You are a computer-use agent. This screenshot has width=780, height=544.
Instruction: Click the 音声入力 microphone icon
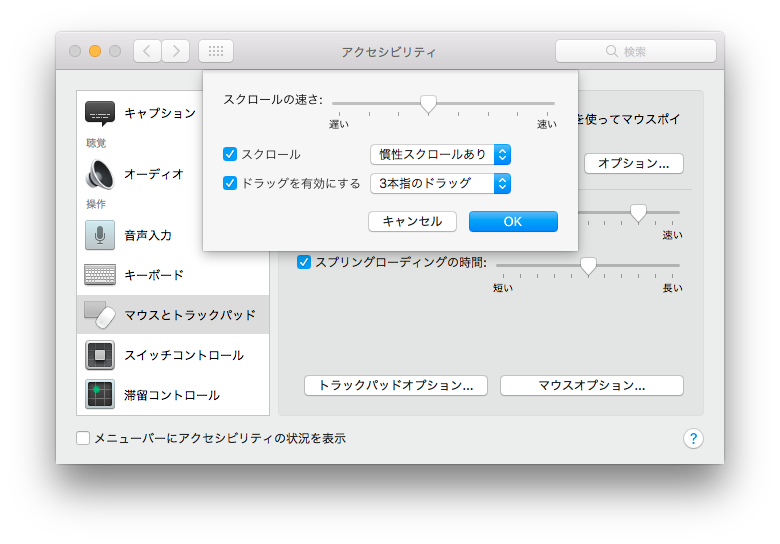(x=99, y=235)
